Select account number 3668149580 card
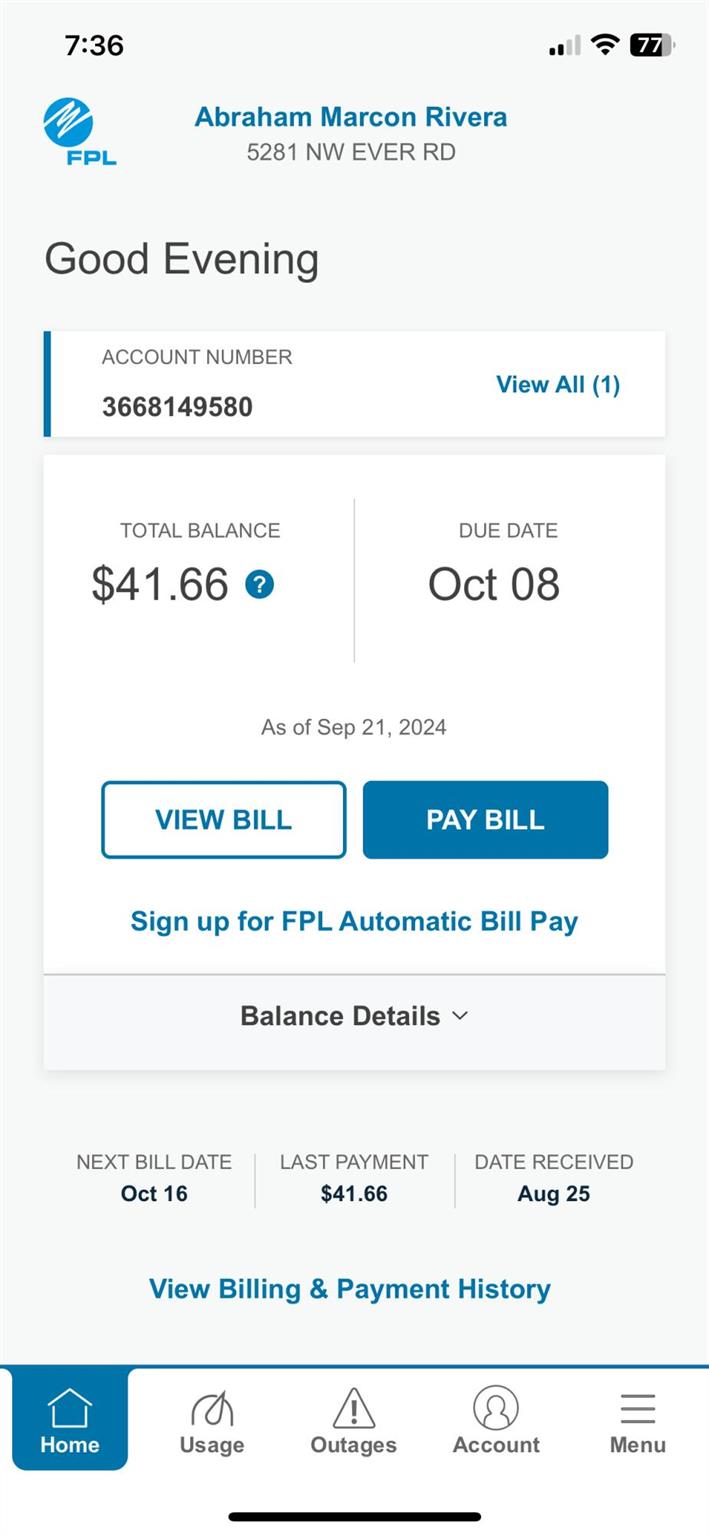This screenshot has width=709, height=1536. coord(354,384)
